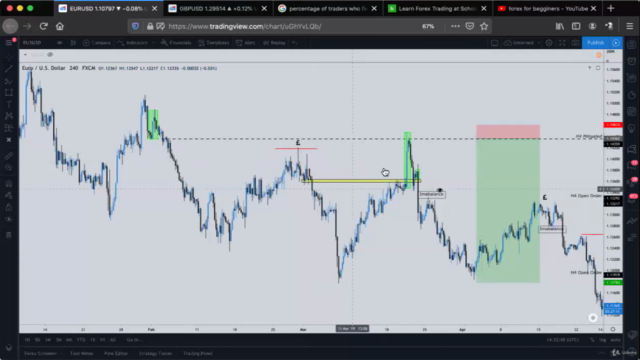This screenshot has height=360, width=640.
Task: Remove drawings with trash icon
Action: (9, 235)
